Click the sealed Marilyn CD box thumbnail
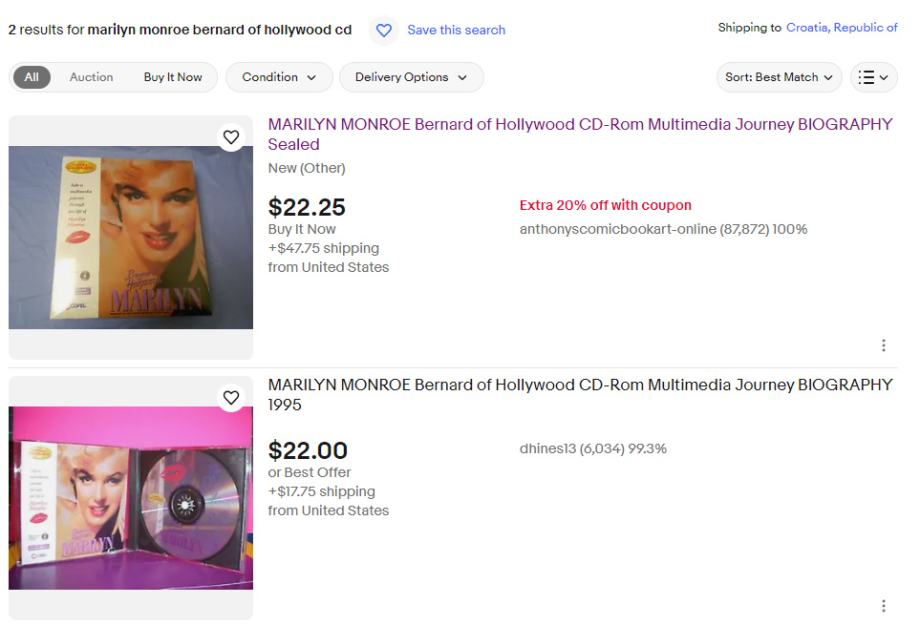Viewport: 920px width, 625px height. pyautogui.click(x=130, y=238)
